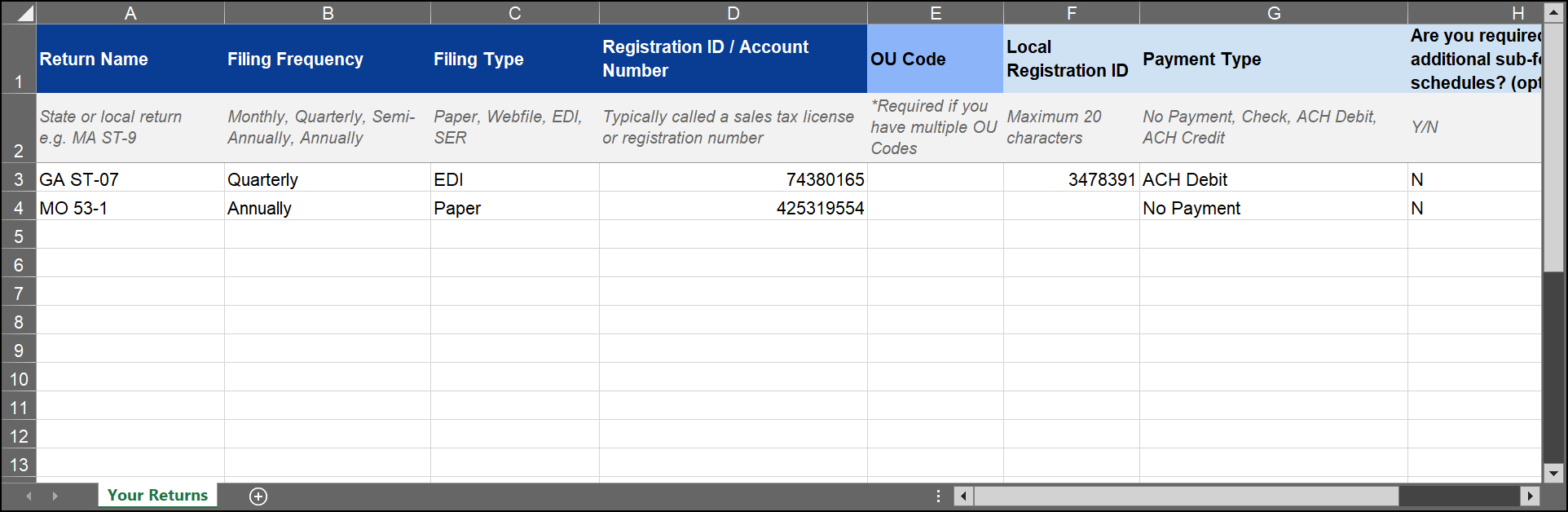
Task: Click cell containing 425319554
Action: point(733,208)
